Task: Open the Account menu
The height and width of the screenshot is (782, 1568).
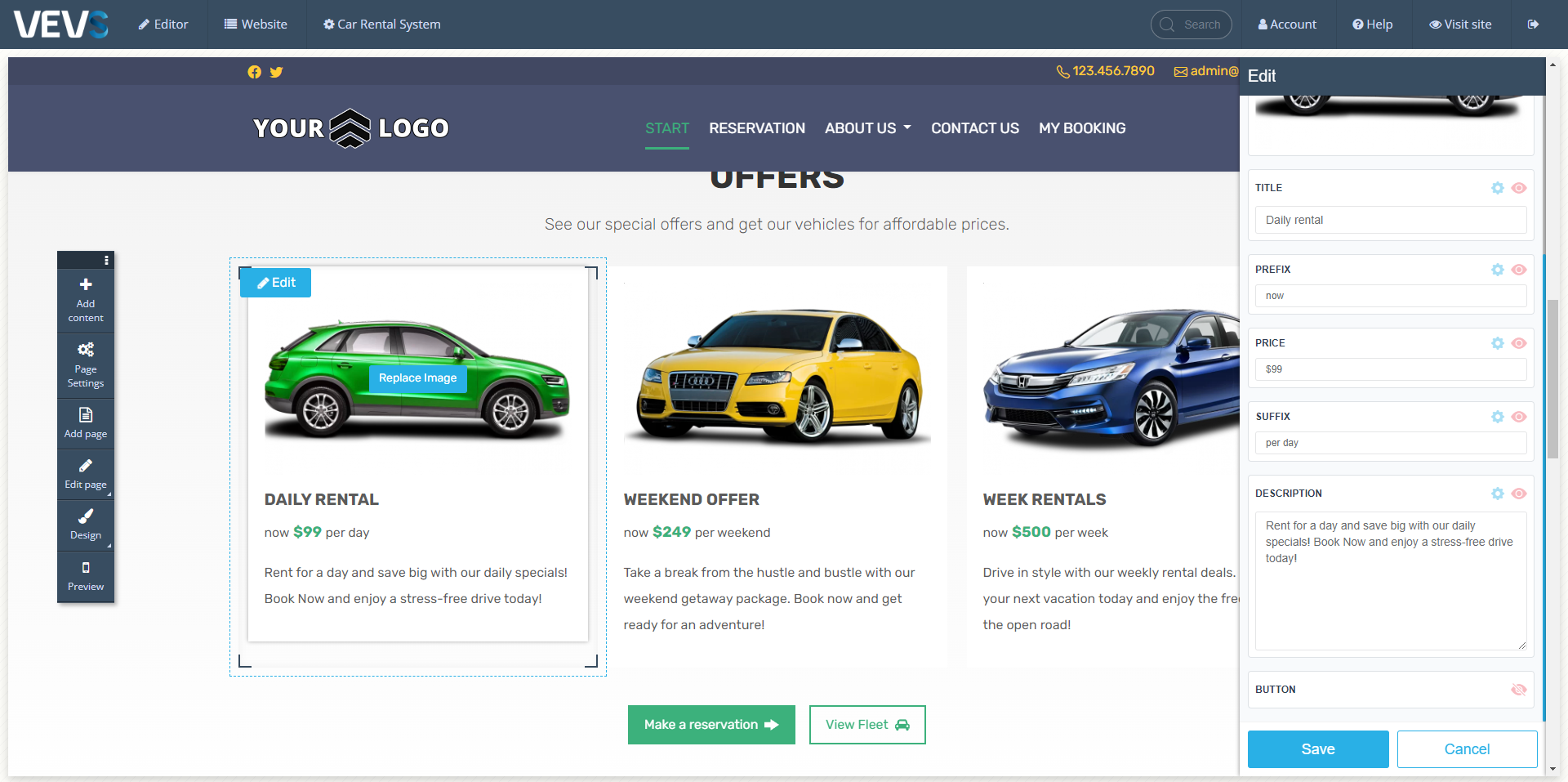Action: click(x=1287, y=24)
